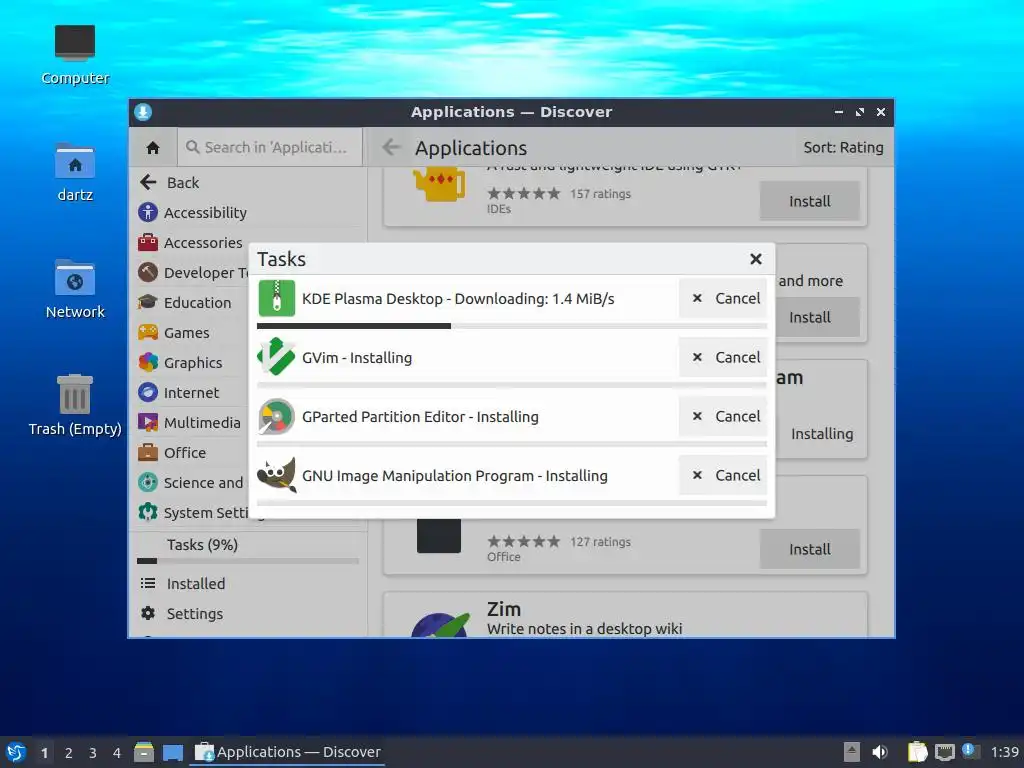1024x768 pixels.
Task: Click the back arrow next to Applications heading
Action: point(391,148)
